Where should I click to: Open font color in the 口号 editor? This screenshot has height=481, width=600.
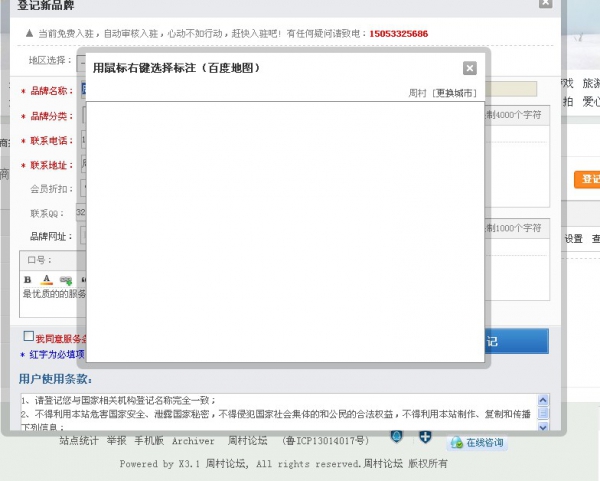click(x=46, y=280)
